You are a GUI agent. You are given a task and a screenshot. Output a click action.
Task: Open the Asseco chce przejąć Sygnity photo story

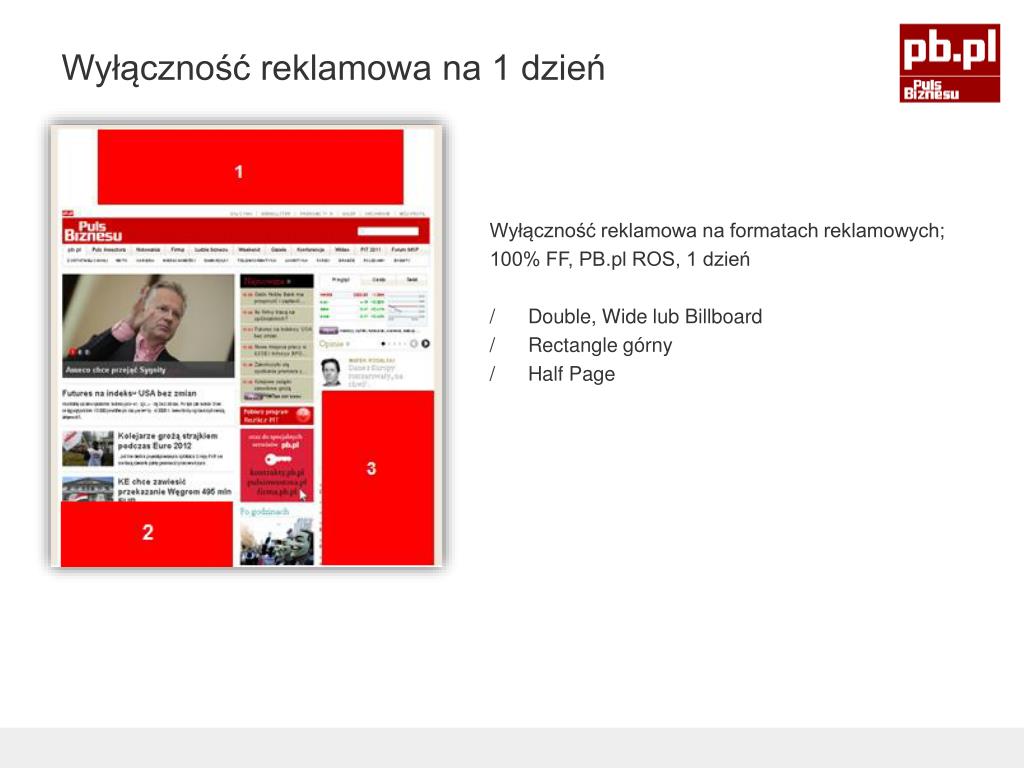(148, 325)
